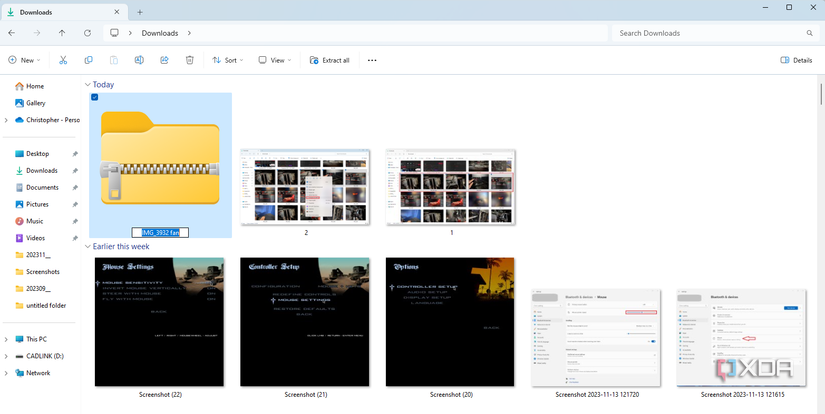825x414 pixels.
Task: Select CADLINK (D:) drive in sidebar
Action: pyautogui.click(x=39, y=356)
